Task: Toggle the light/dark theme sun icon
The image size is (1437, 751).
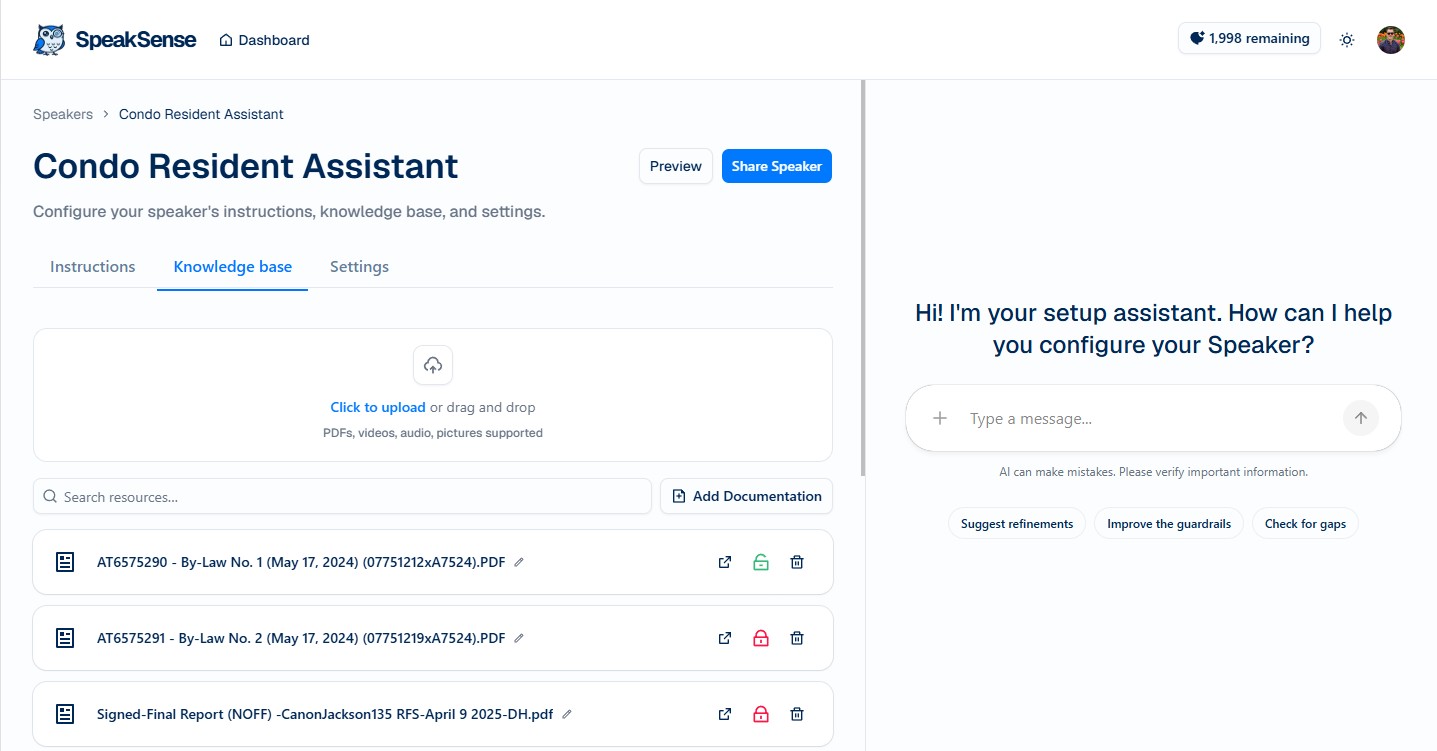Action: (1347, 40)
